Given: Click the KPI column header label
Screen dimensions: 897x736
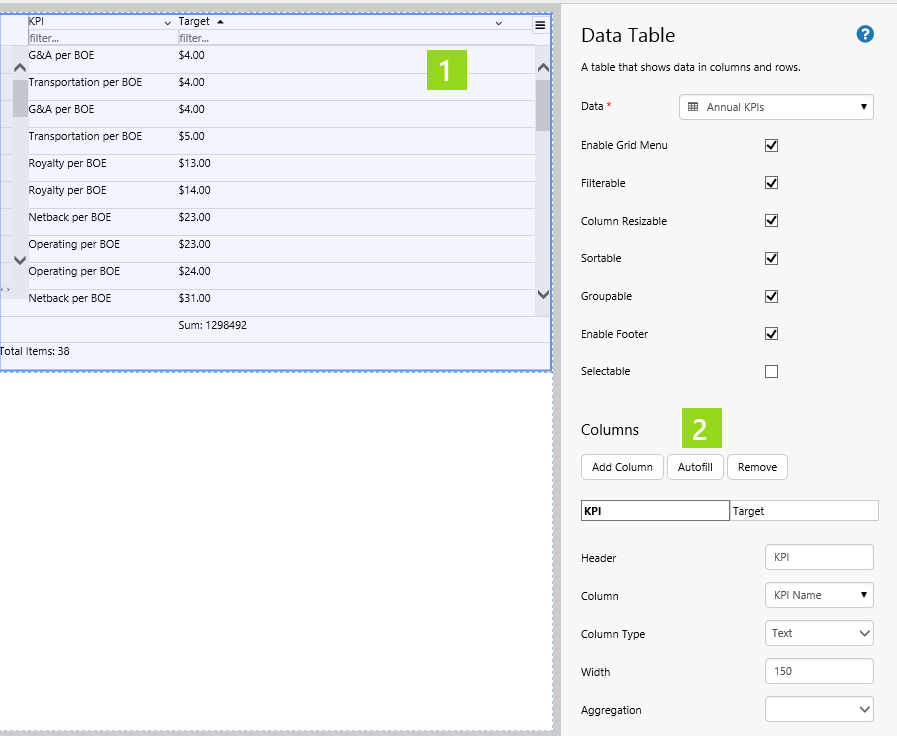Looking at the screenshot, I should pos(36,21).
